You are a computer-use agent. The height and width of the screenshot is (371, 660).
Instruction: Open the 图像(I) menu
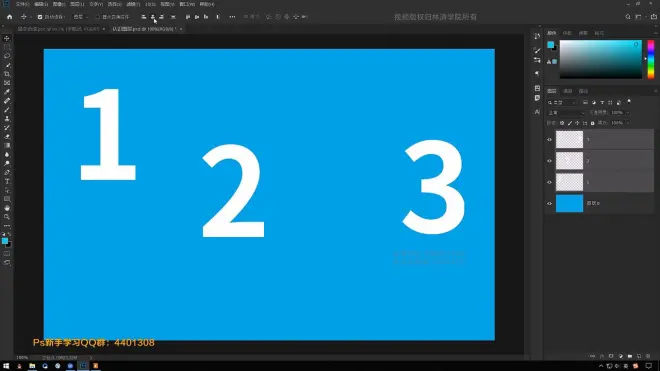click(59, 4)
